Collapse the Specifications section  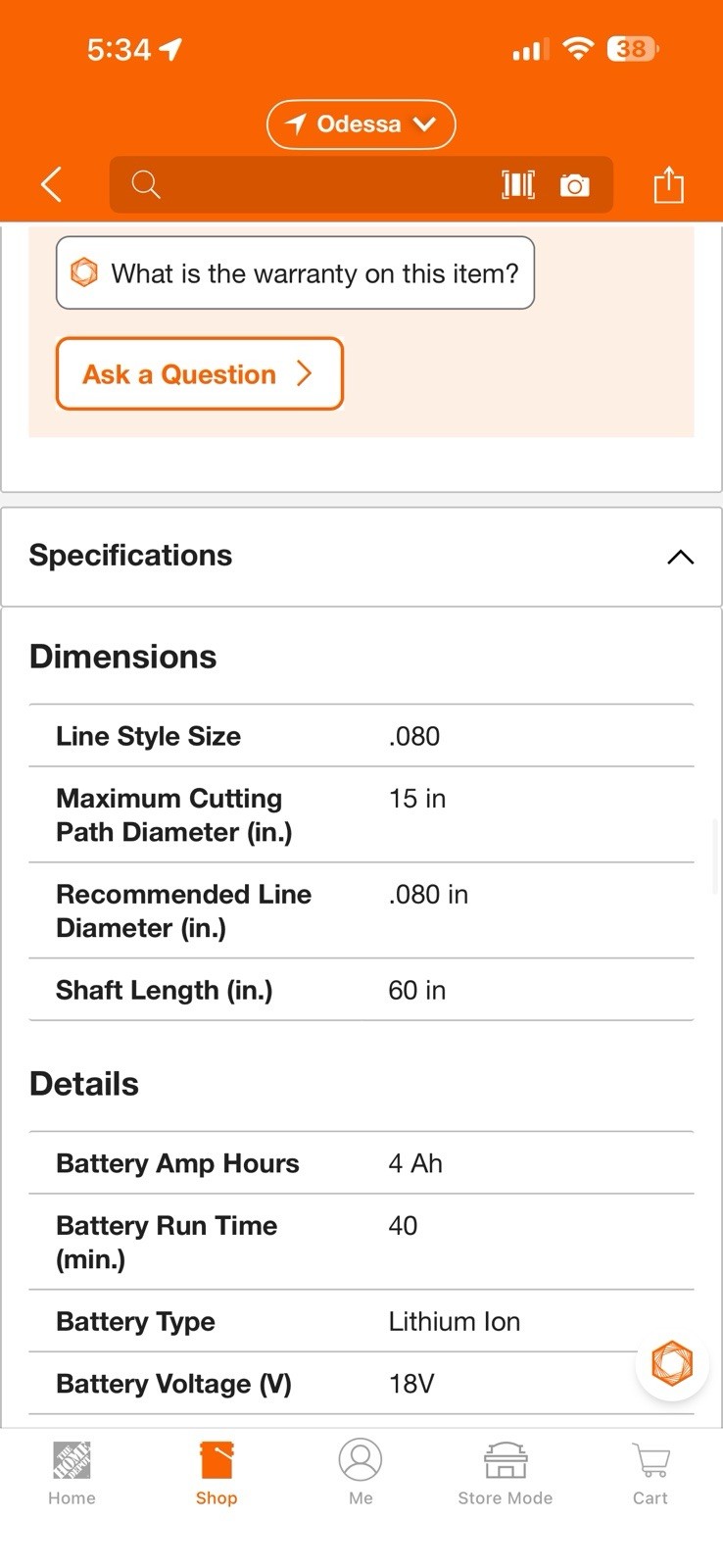680,557
